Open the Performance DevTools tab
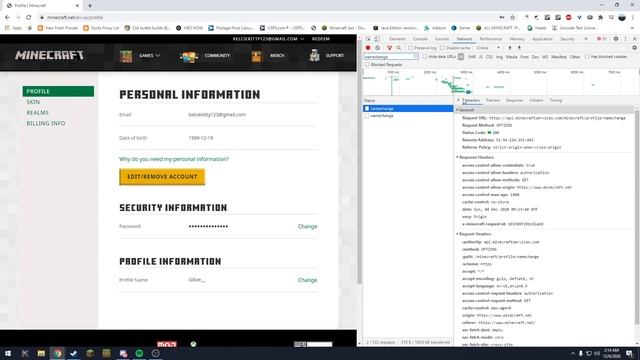 coord(491,39)
